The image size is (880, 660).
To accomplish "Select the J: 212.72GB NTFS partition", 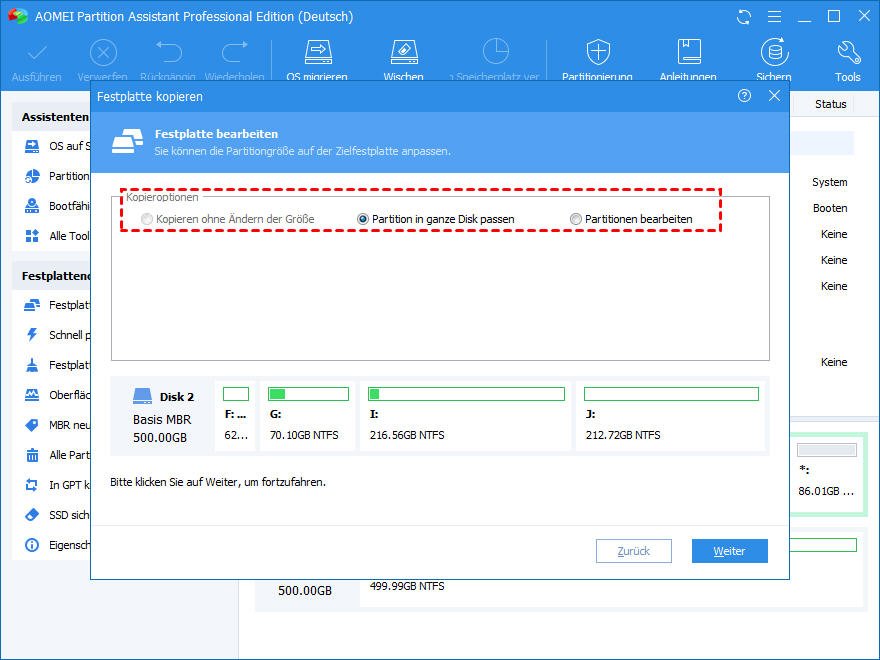I will point(671,416).
